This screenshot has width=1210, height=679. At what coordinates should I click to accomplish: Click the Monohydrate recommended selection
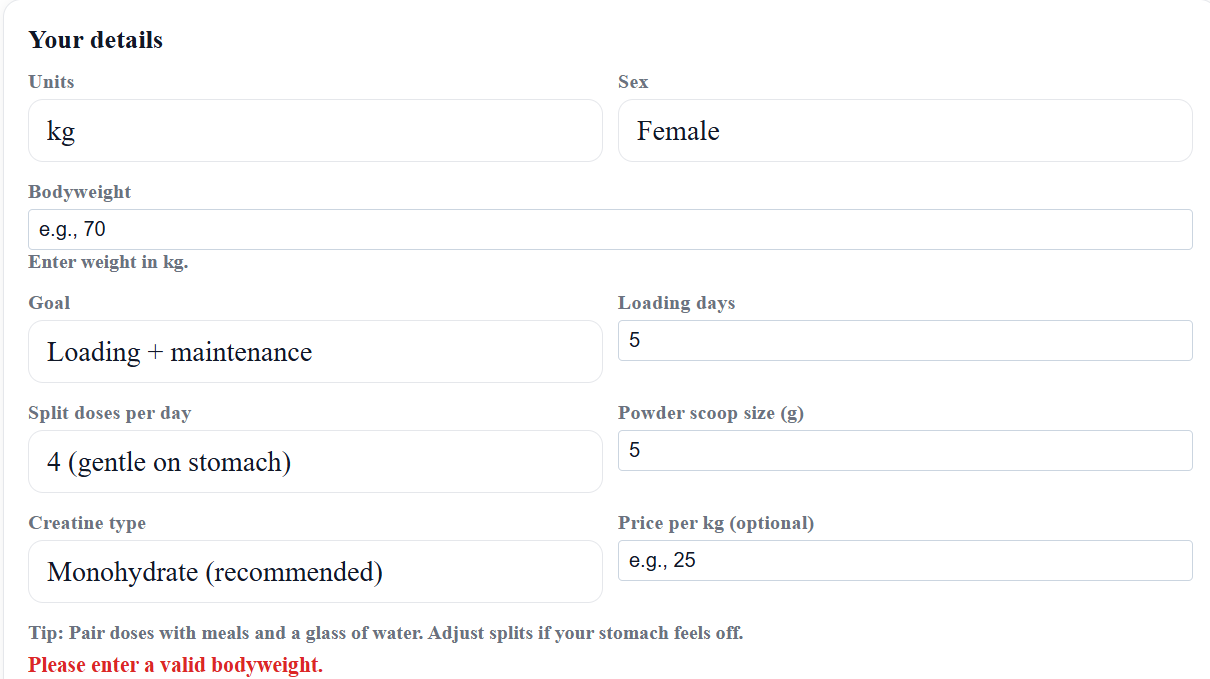click(x=315, y=571)
